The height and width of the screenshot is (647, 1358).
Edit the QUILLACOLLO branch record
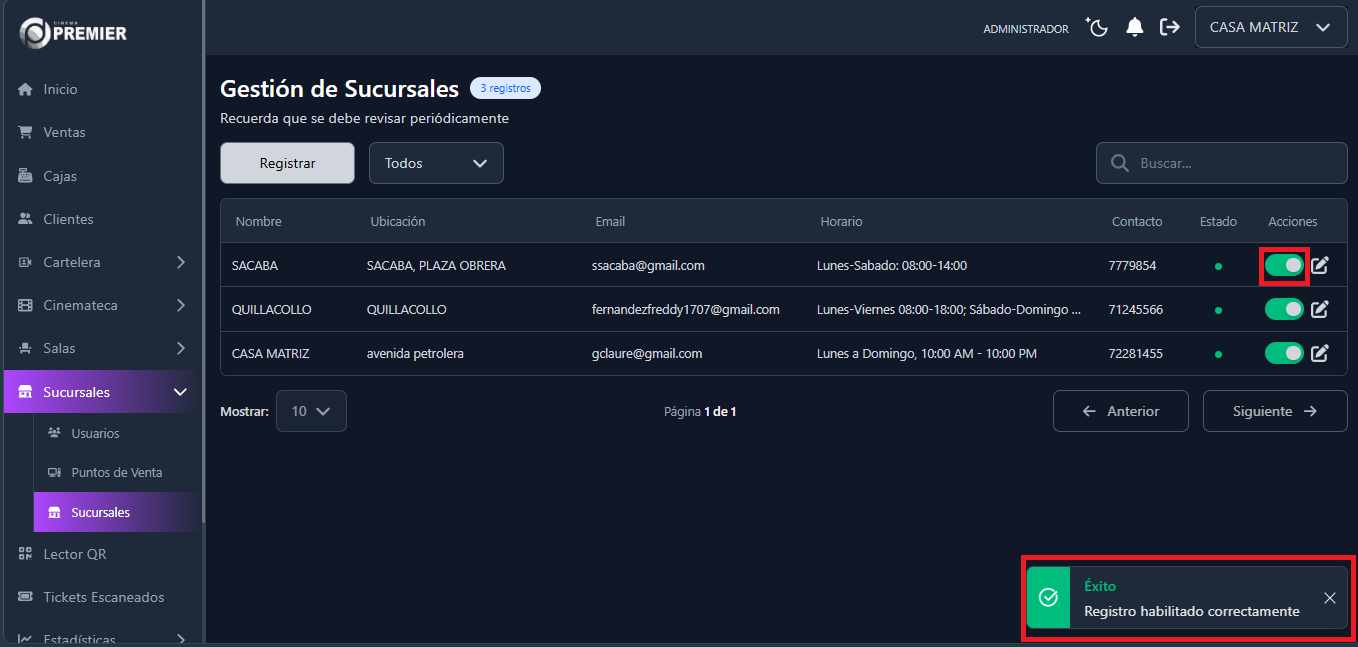(1320, 310)
